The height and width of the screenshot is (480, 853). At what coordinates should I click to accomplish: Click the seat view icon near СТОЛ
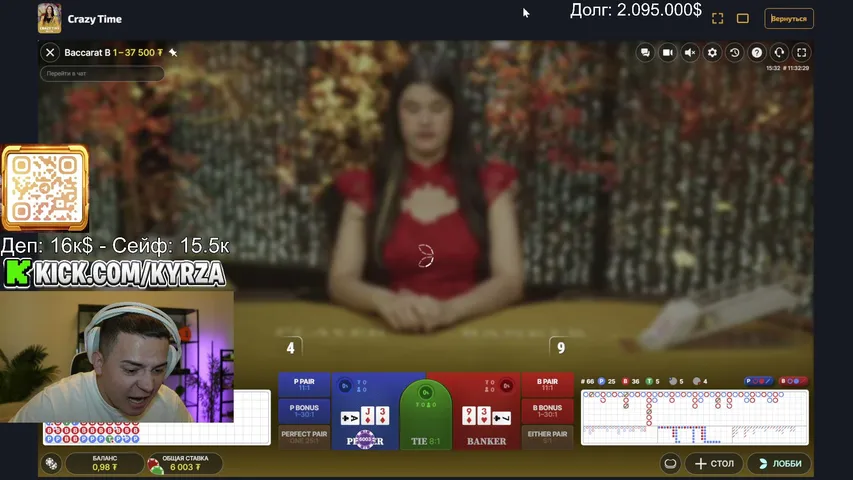tap(670, 464)
